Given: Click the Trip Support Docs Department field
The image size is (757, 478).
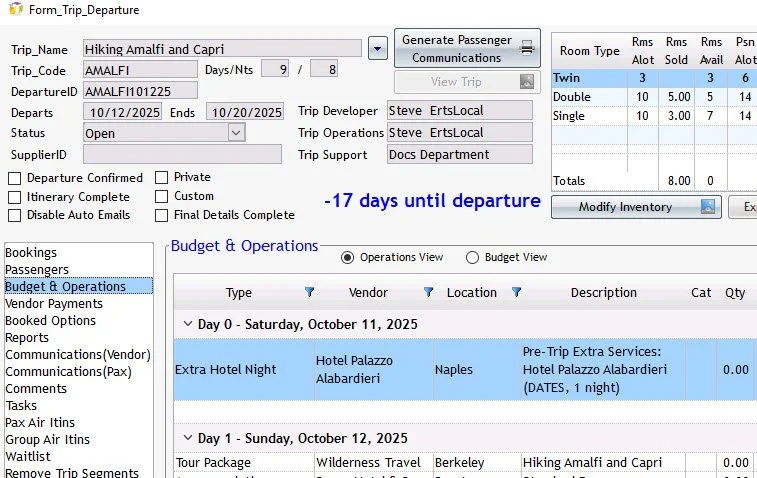Looking at the screenshot, I should tap(460, 155).
